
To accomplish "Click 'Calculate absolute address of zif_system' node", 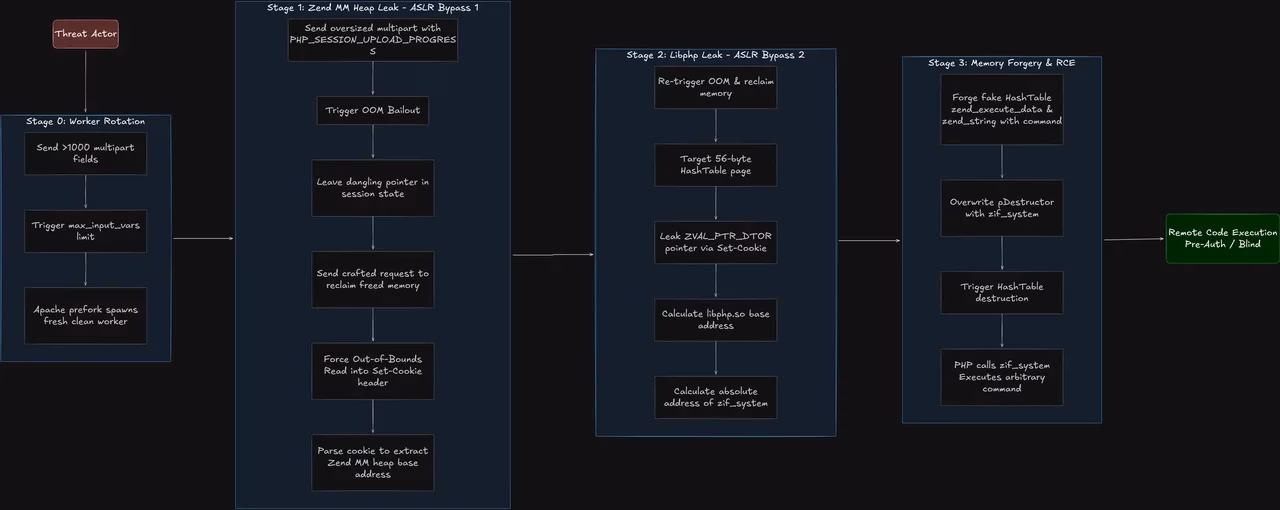I will (715, 397).
